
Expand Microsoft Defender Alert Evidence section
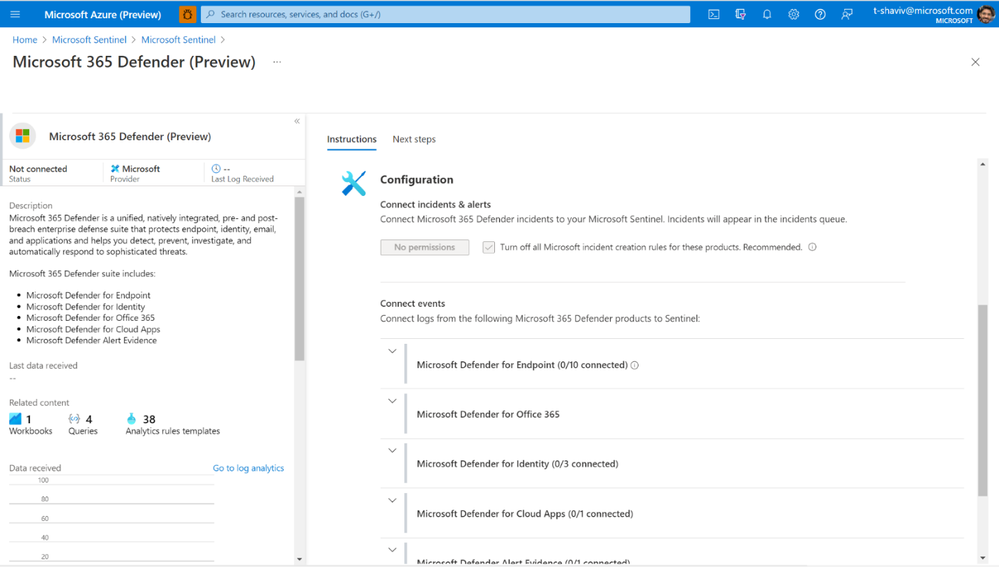coord(392,550)
